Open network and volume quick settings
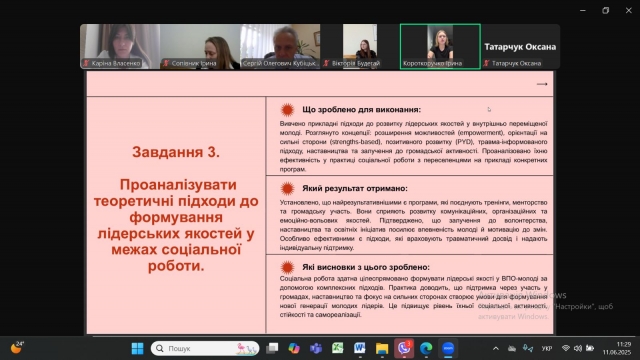The image size is (640, 360). (x=578, y=348)
